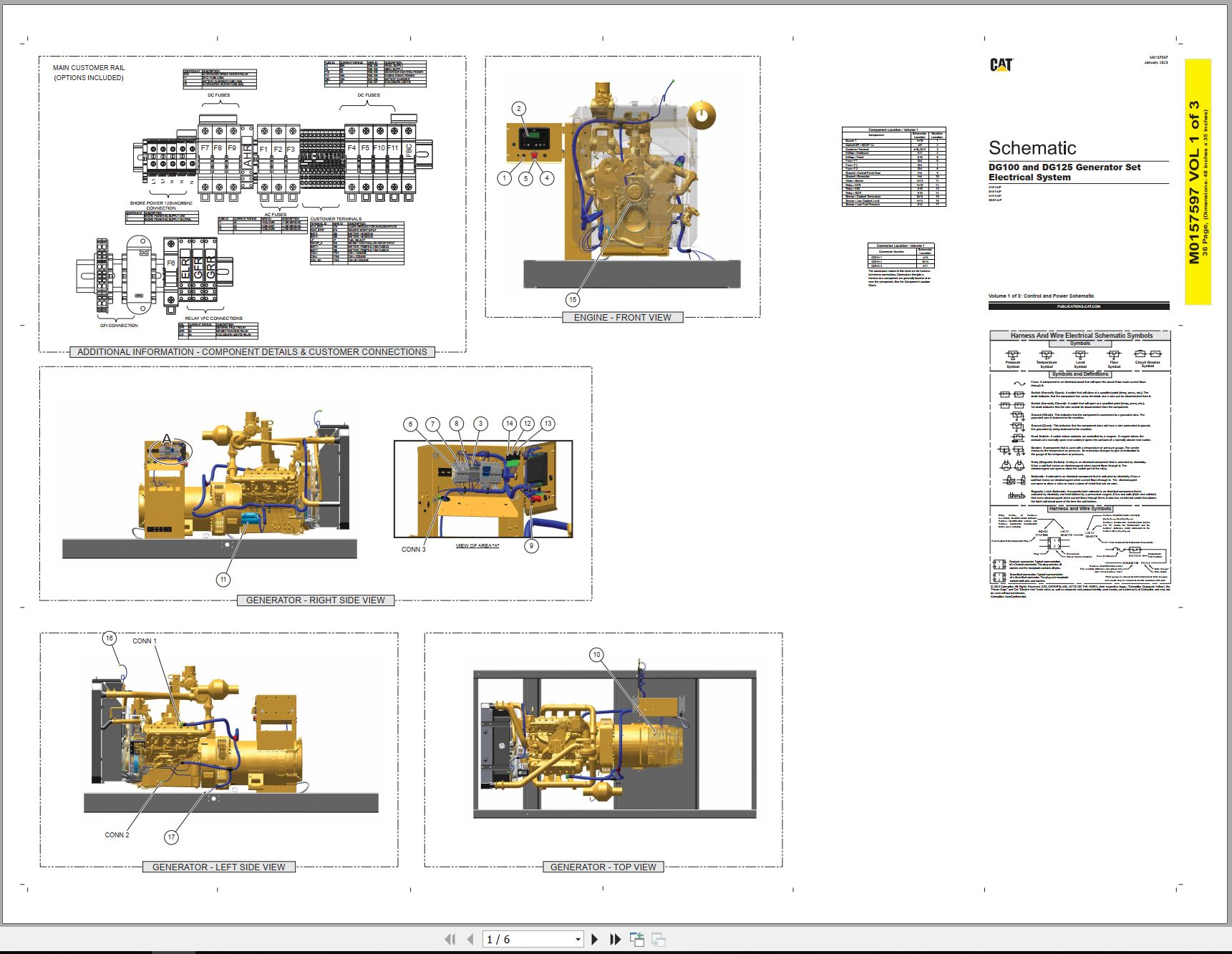
Task: Click the 'Schematic' title heading
Action: pos(1032,148)
